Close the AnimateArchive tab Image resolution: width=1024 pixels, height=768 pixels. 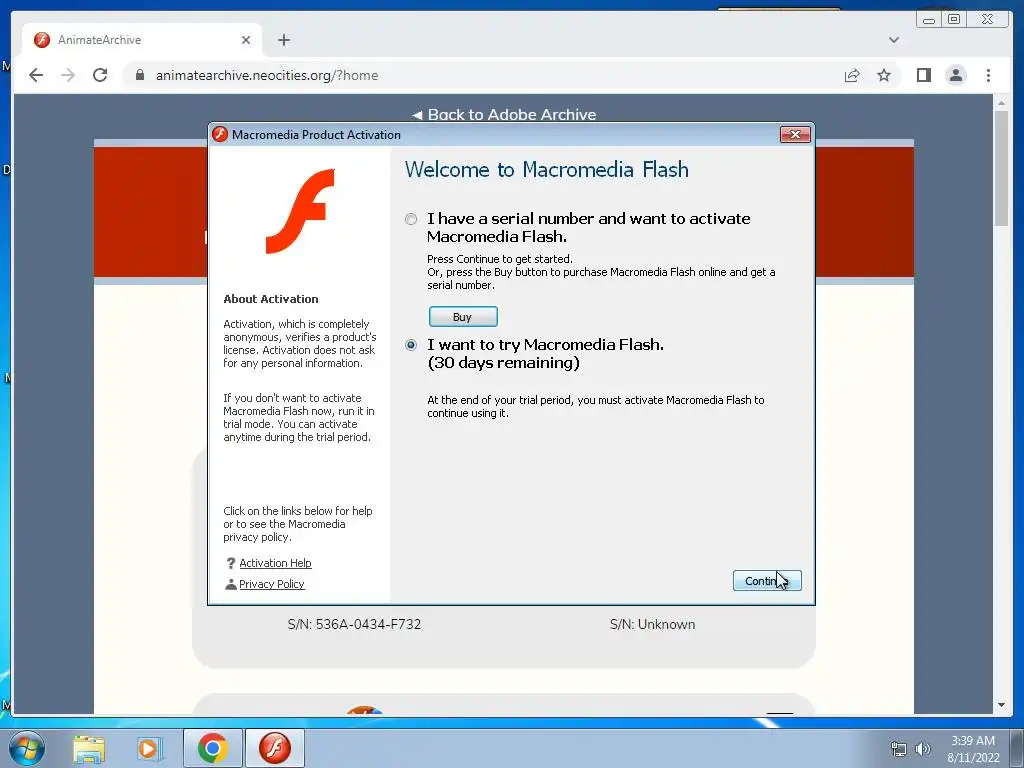[x=246, y=40]
